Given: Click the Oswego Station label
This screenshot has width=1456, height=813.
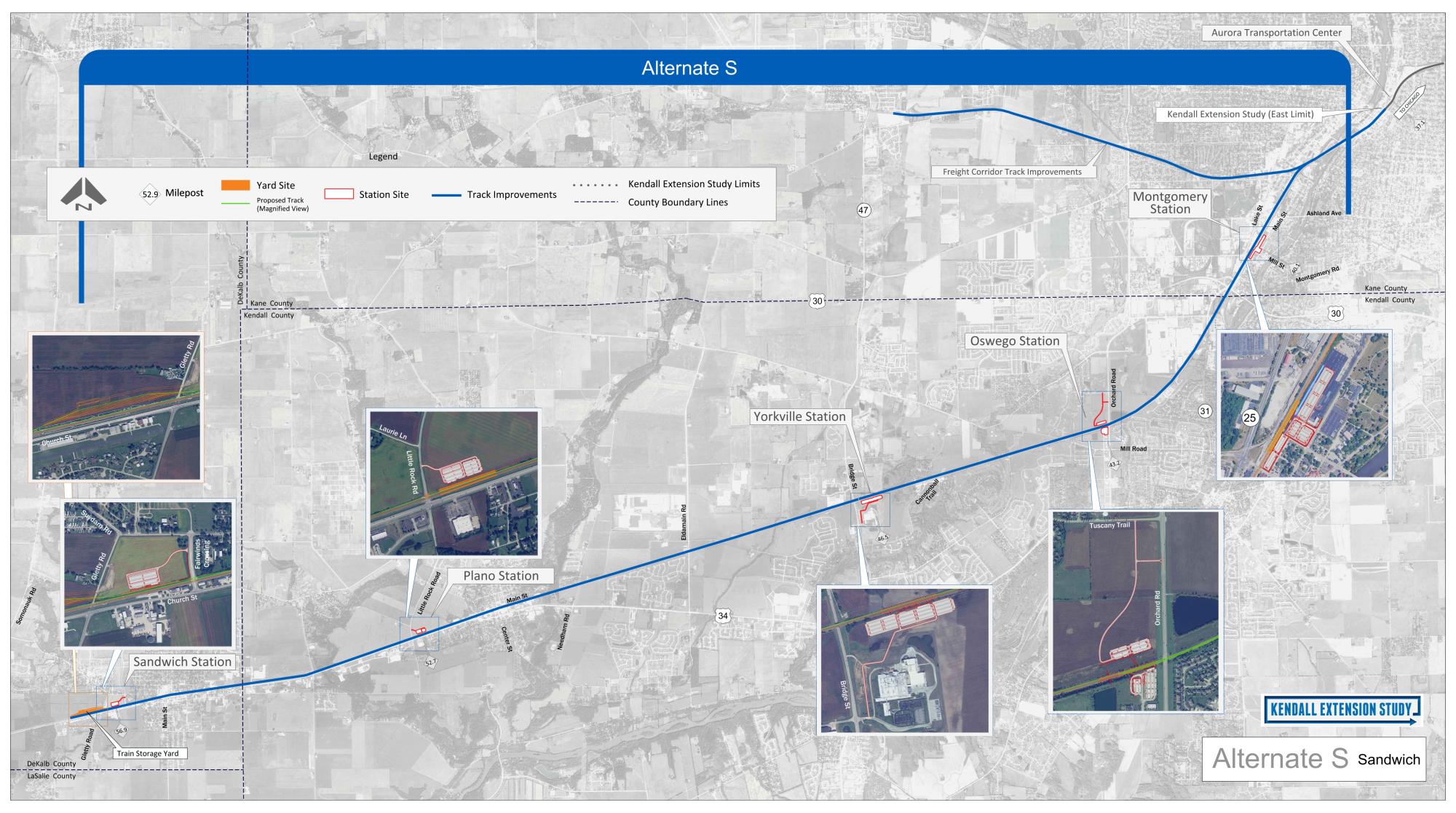Looking at the screenshot, I should (x=1014, y=341).
